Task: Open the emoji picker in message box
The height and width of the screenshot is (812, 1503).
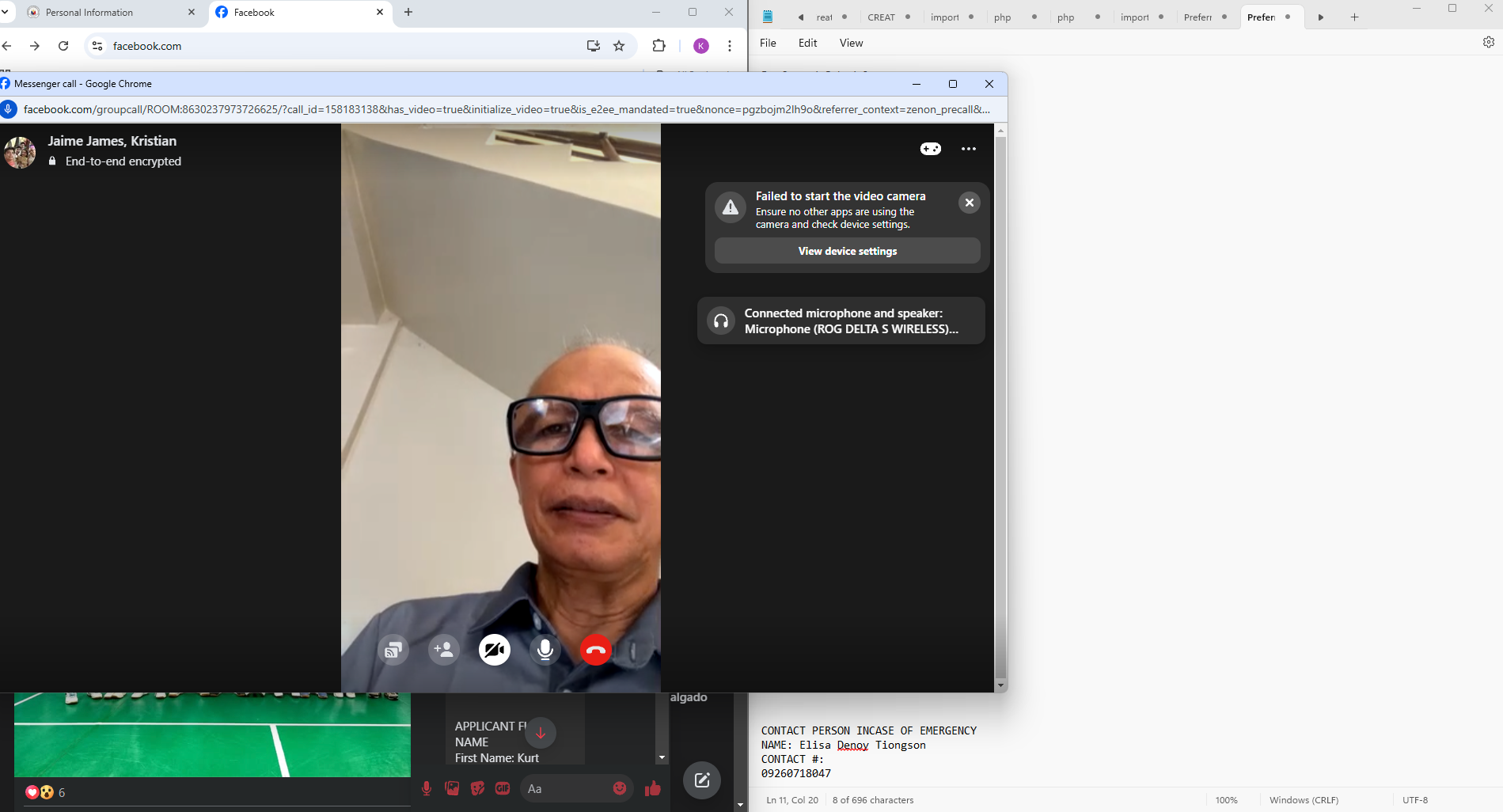Action: click(x=620, y=788)
